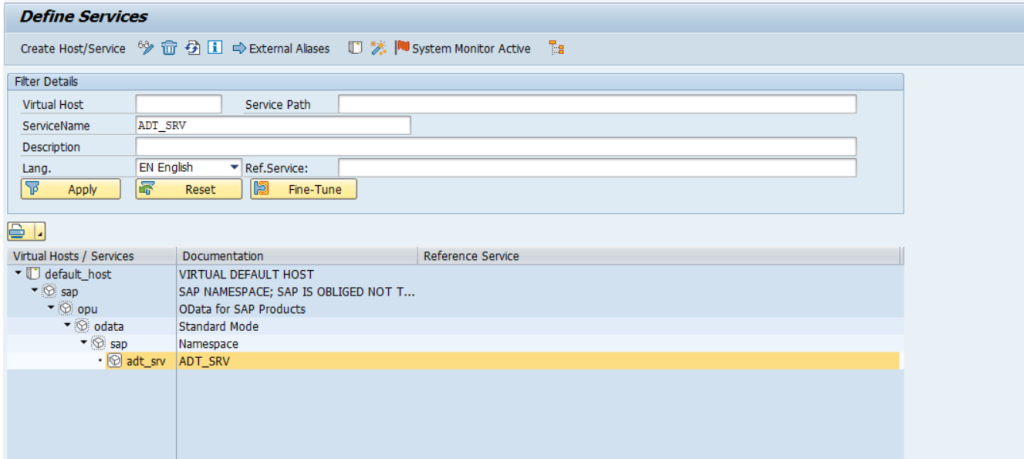This screenshot has width=1024, height=459.
Task: Click the display/change pencil-glasses icon
Action: click(146, 48)
